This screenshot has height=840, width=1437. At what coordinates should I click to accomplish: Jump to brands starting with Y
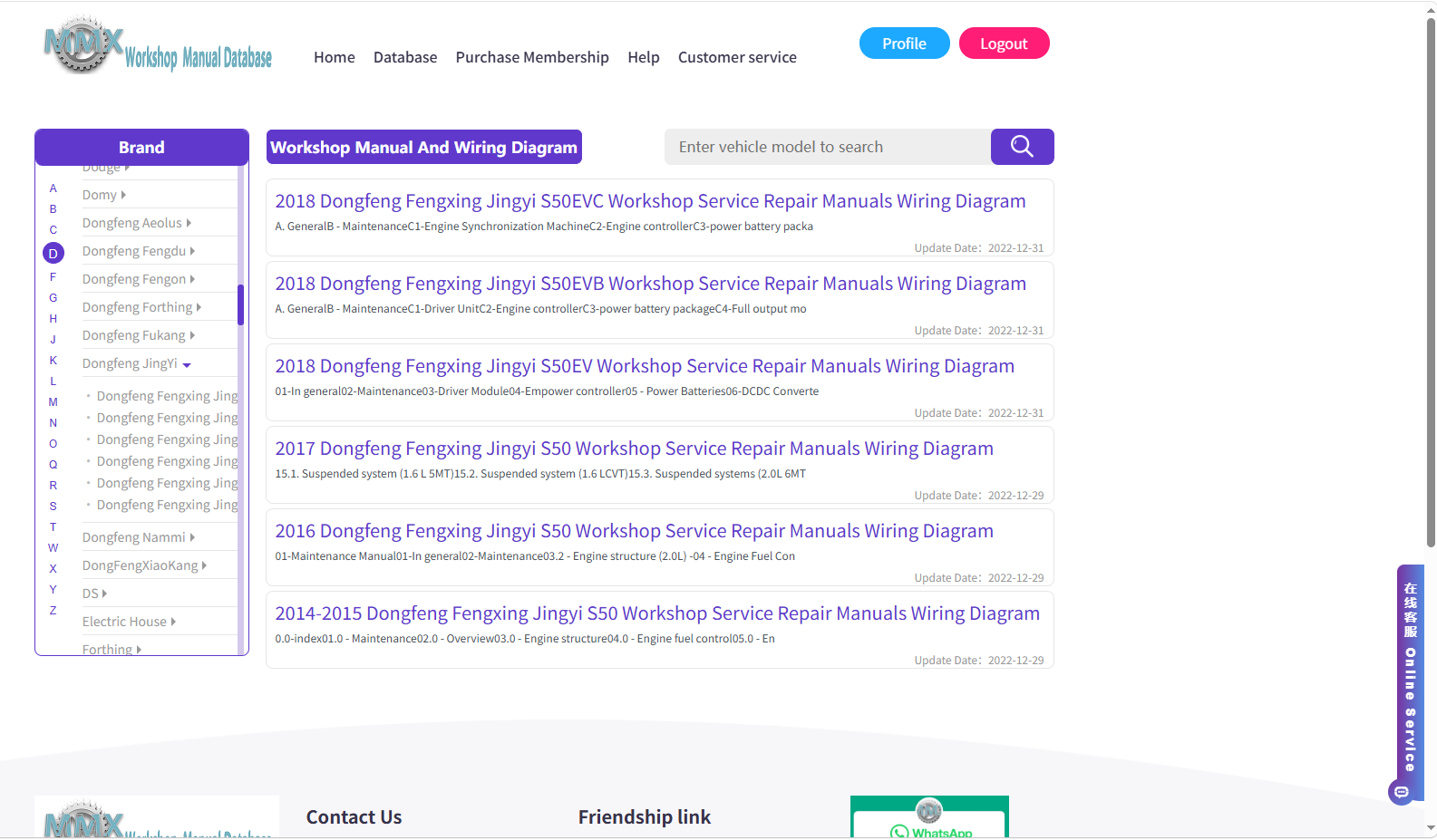[x=53, y=590]
